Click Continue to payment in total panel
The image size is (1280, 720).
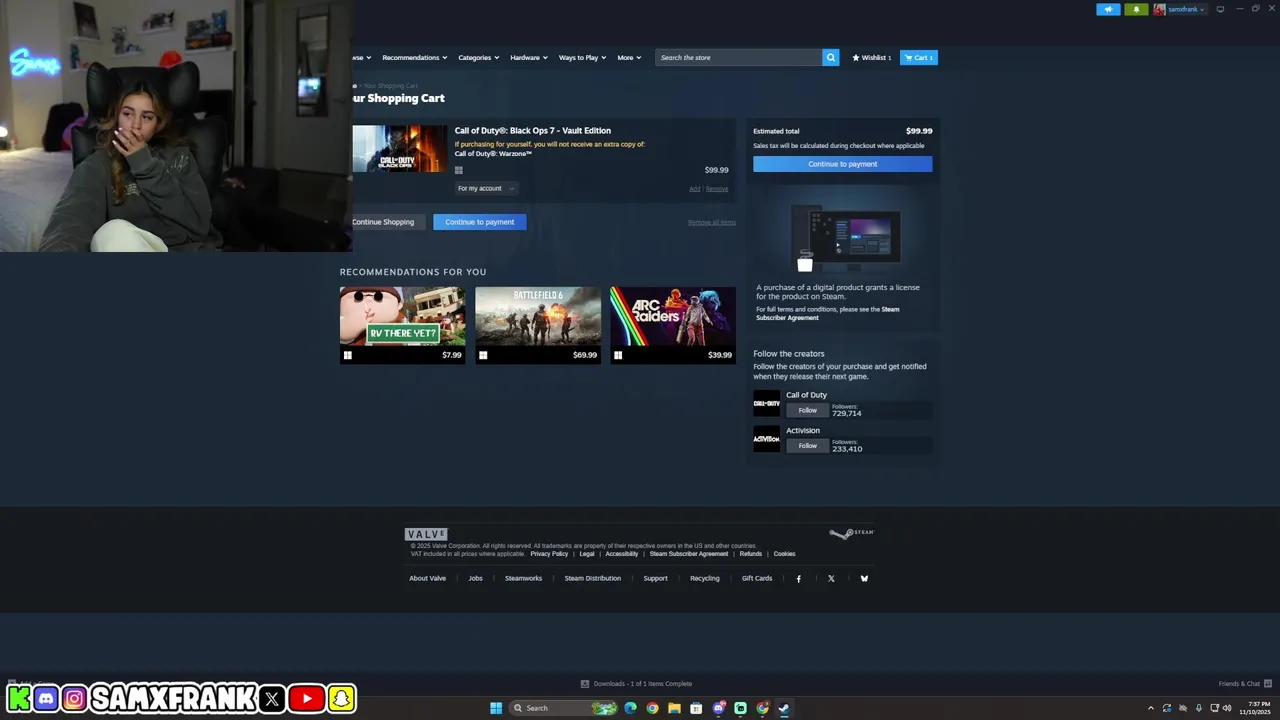coord(842,164)
